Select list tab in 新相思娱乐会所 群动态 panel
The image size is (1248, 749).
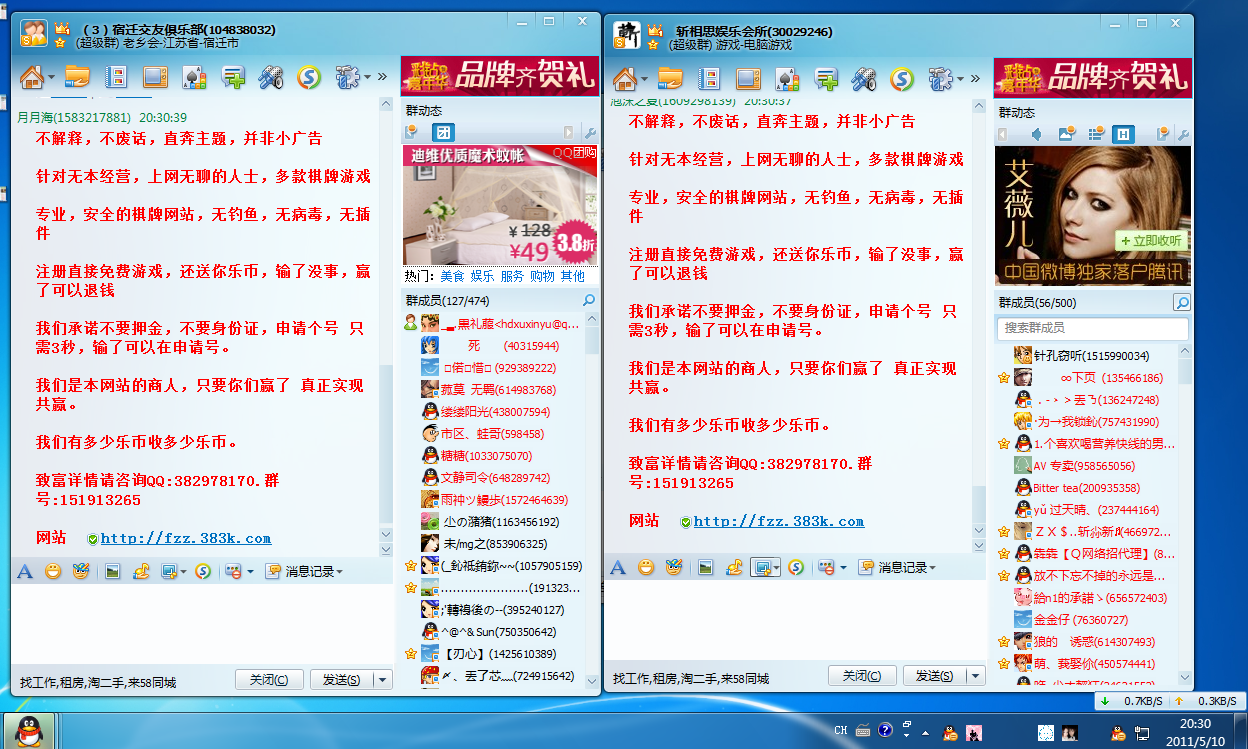pos(1096,134)
